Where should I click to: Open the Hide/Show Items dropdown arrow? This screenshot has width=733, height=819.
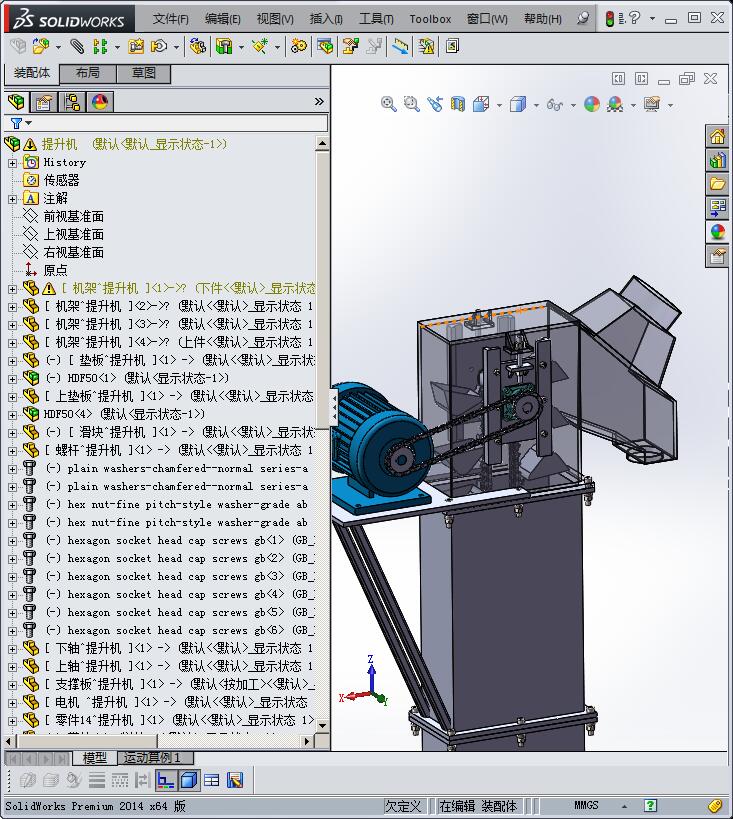pyautogui.click(x=573, y=105)
